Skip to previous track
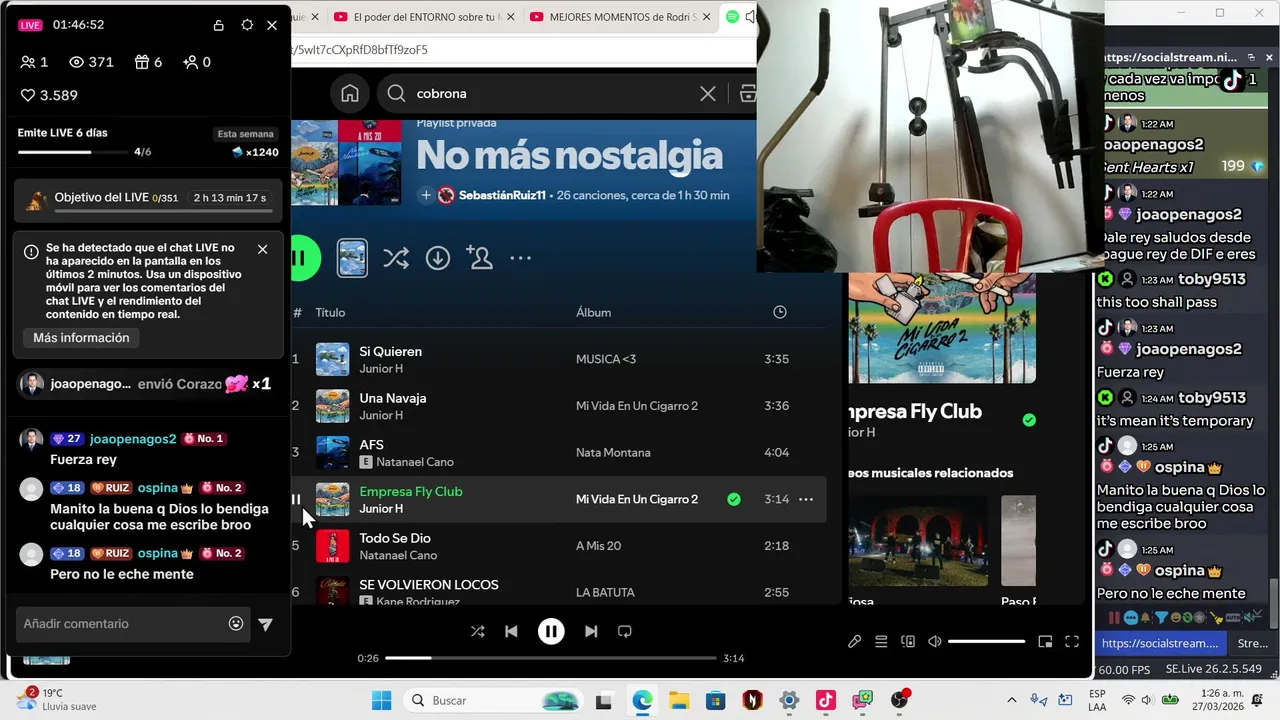Screen dimensions: 1280x720 pos(511,632)
